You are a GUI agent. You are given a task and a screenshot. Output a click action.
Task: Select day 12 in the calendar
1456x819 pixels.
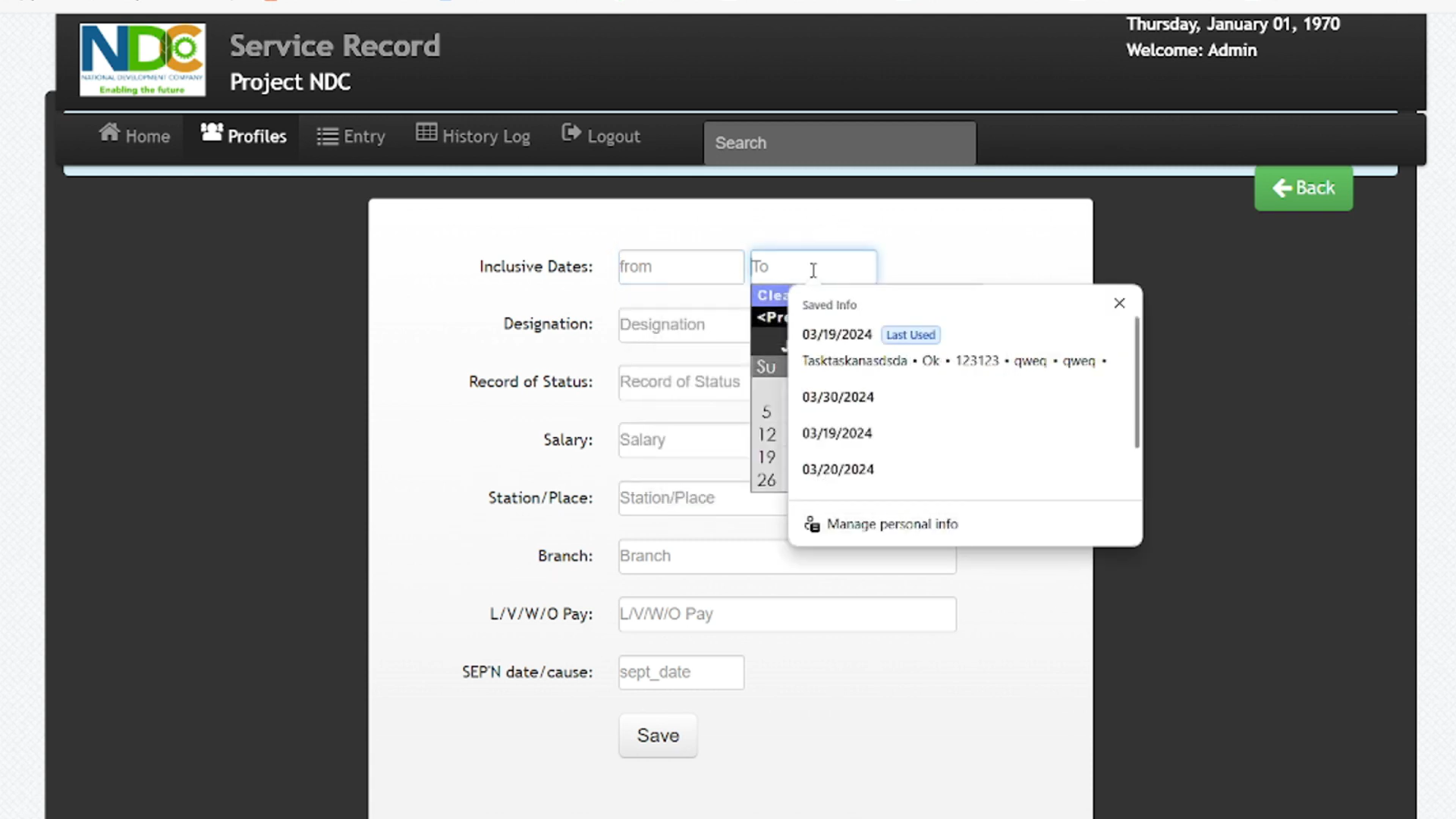766,435
